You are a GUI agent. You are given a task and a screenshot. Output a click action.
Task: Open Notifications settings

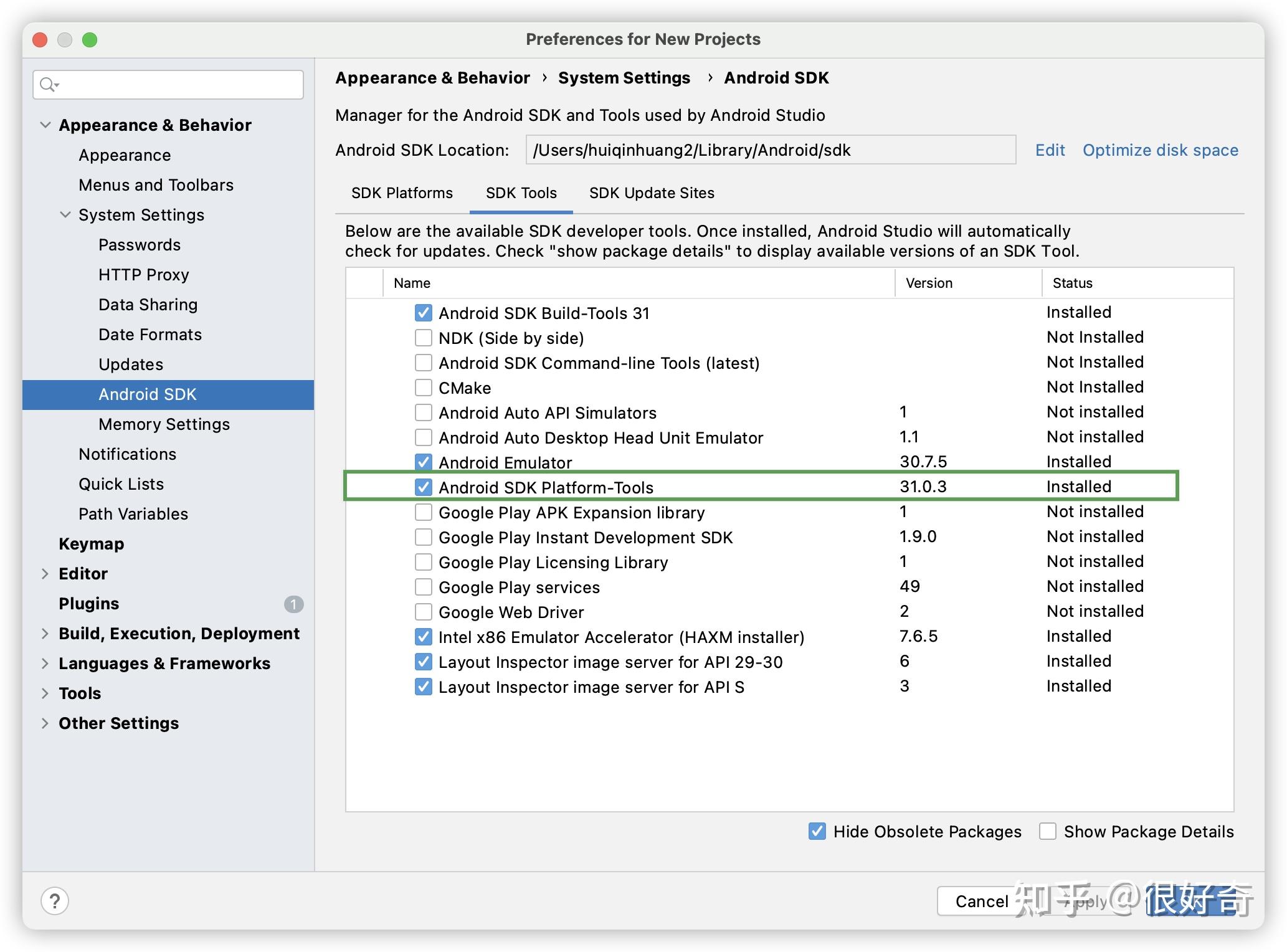(127, 454)
